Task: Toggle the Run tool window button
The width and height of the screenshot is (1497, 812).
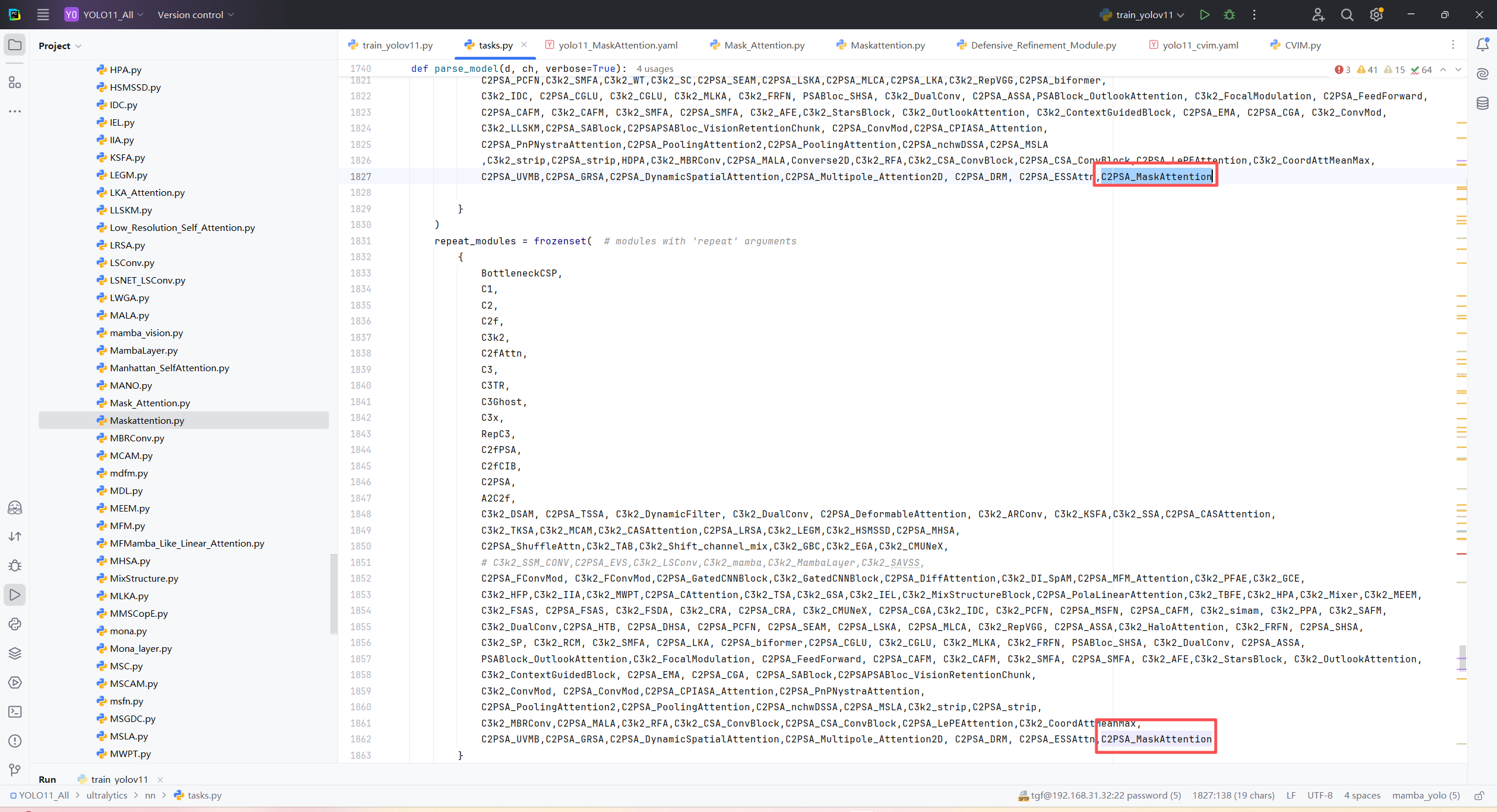Action: [15, 595]
